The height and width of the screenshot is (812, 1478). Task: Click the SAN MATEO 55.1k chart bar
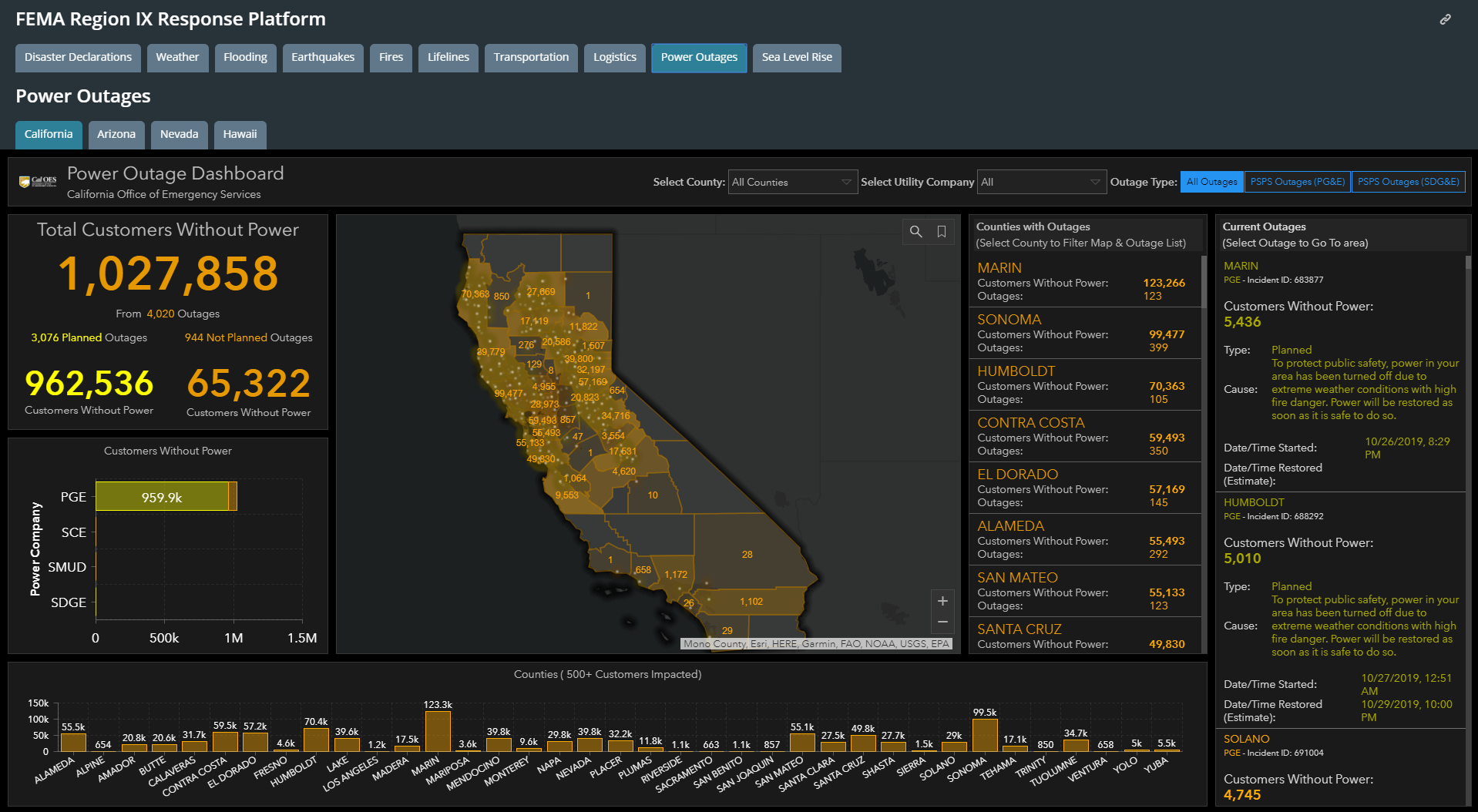click(x=802, y=742)
